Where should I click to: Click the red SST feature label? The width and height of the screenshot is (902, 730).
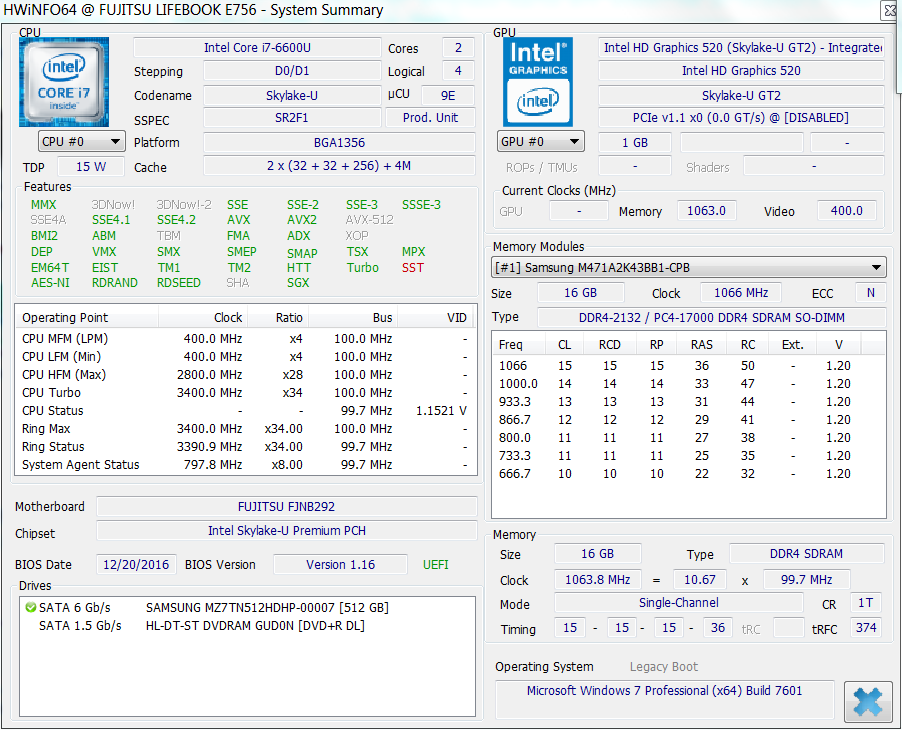click(413, 268)
